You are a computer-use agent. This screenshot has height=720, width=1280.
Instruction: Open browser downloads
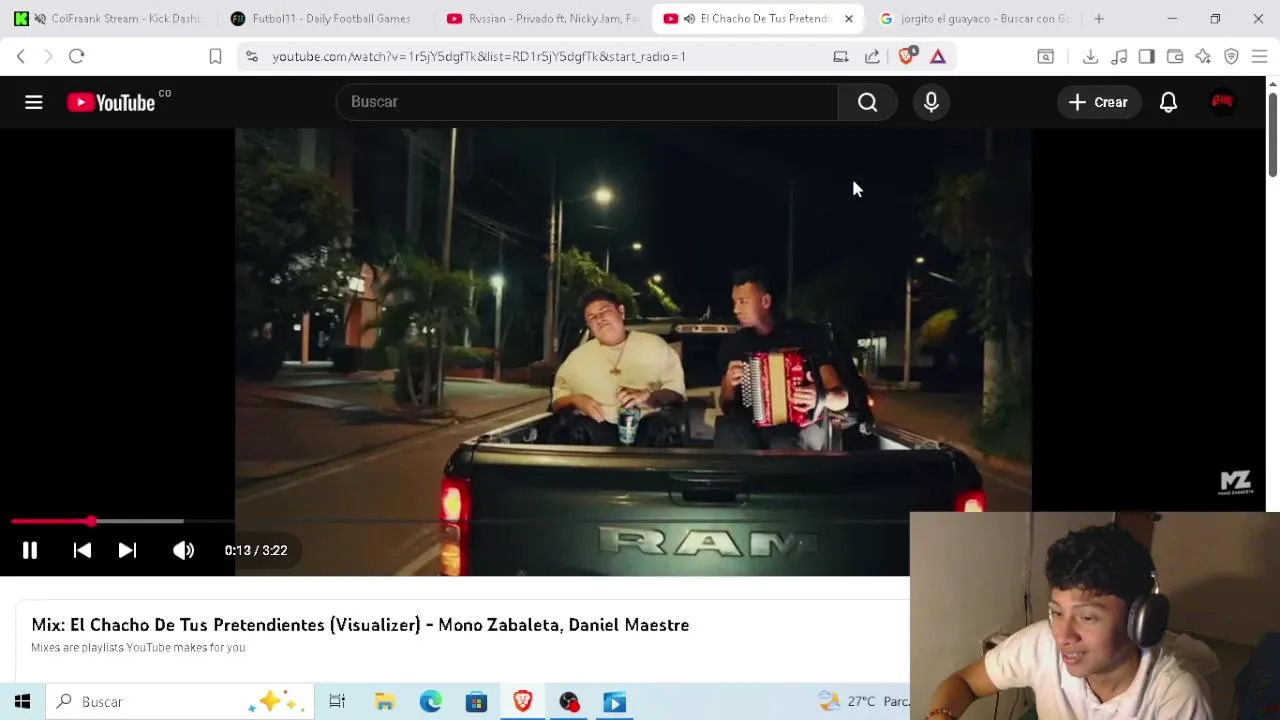1090,57
